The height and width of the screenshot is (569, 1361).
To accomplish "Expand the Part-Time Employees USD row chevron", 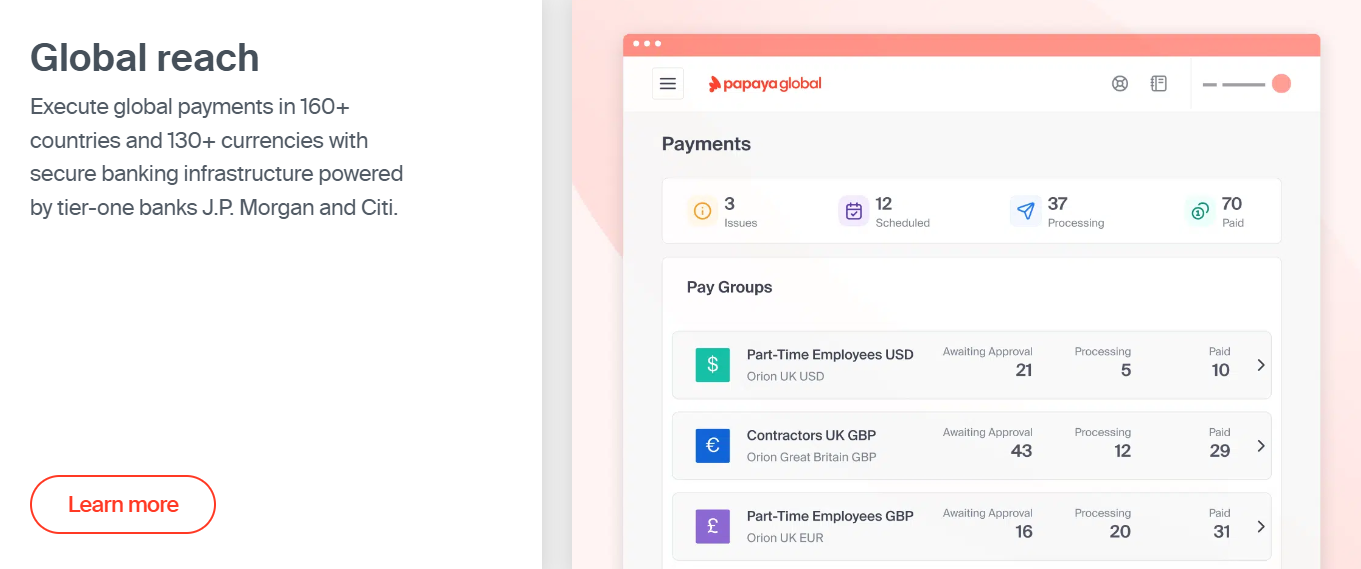I will click(x=1261, y=365).
